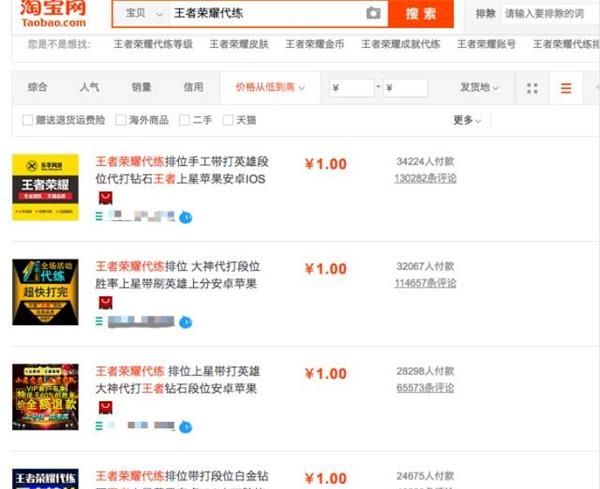Click red badge icon under first listing
The width and height of the screenshot is (600, 489).
[x=105, y=198]
